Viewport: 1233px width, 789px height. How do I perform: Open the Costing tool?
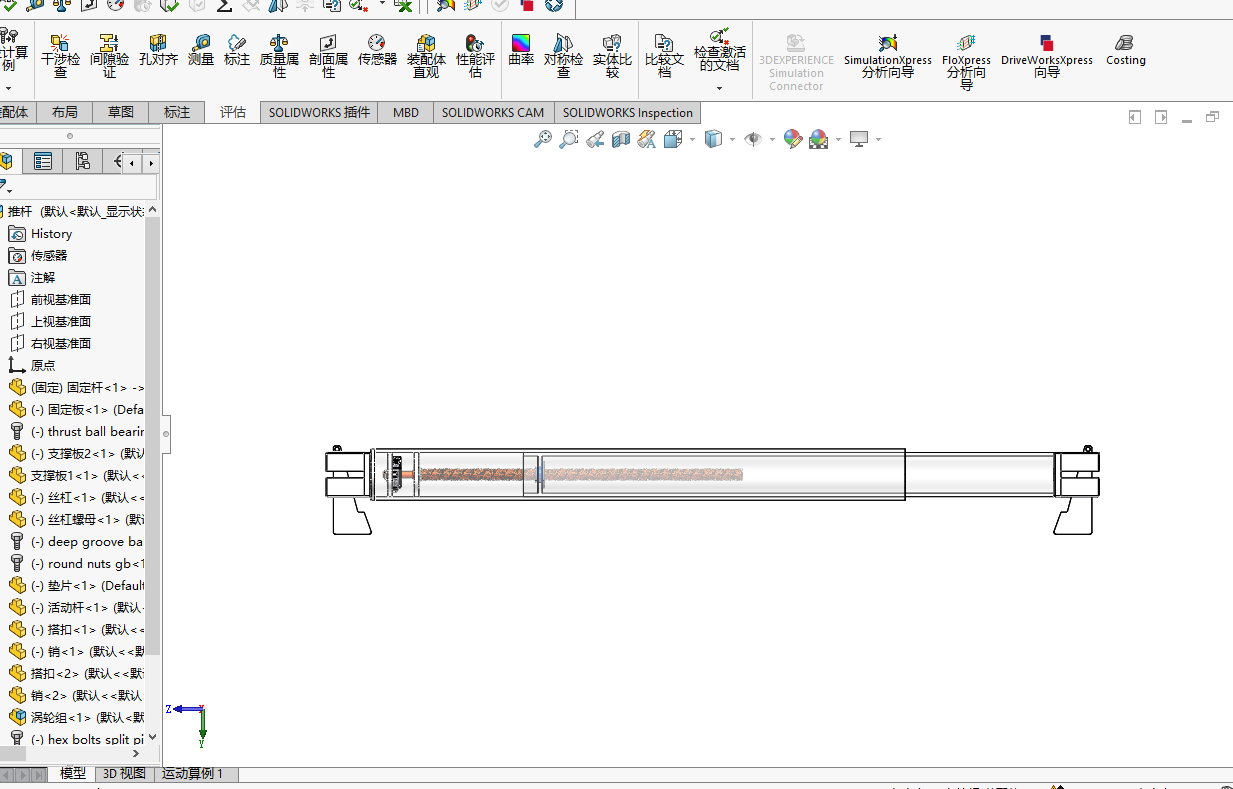(x=1125, y=50)
